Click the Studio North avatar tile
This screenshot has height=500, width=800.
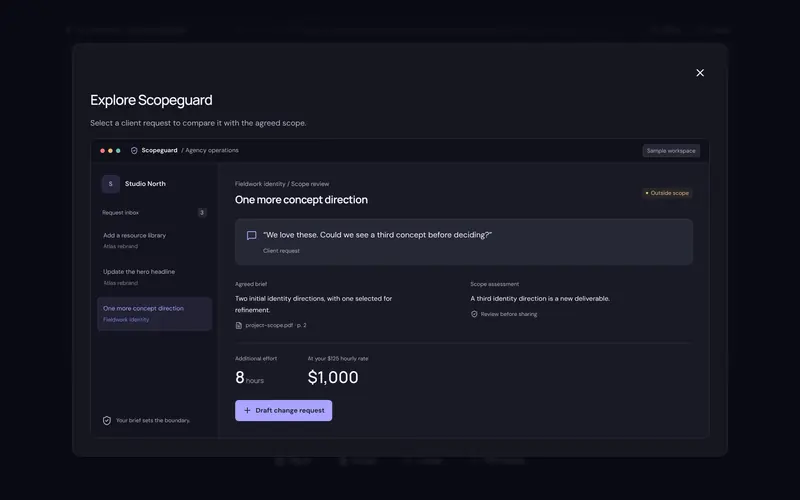(x=110, y=184)
